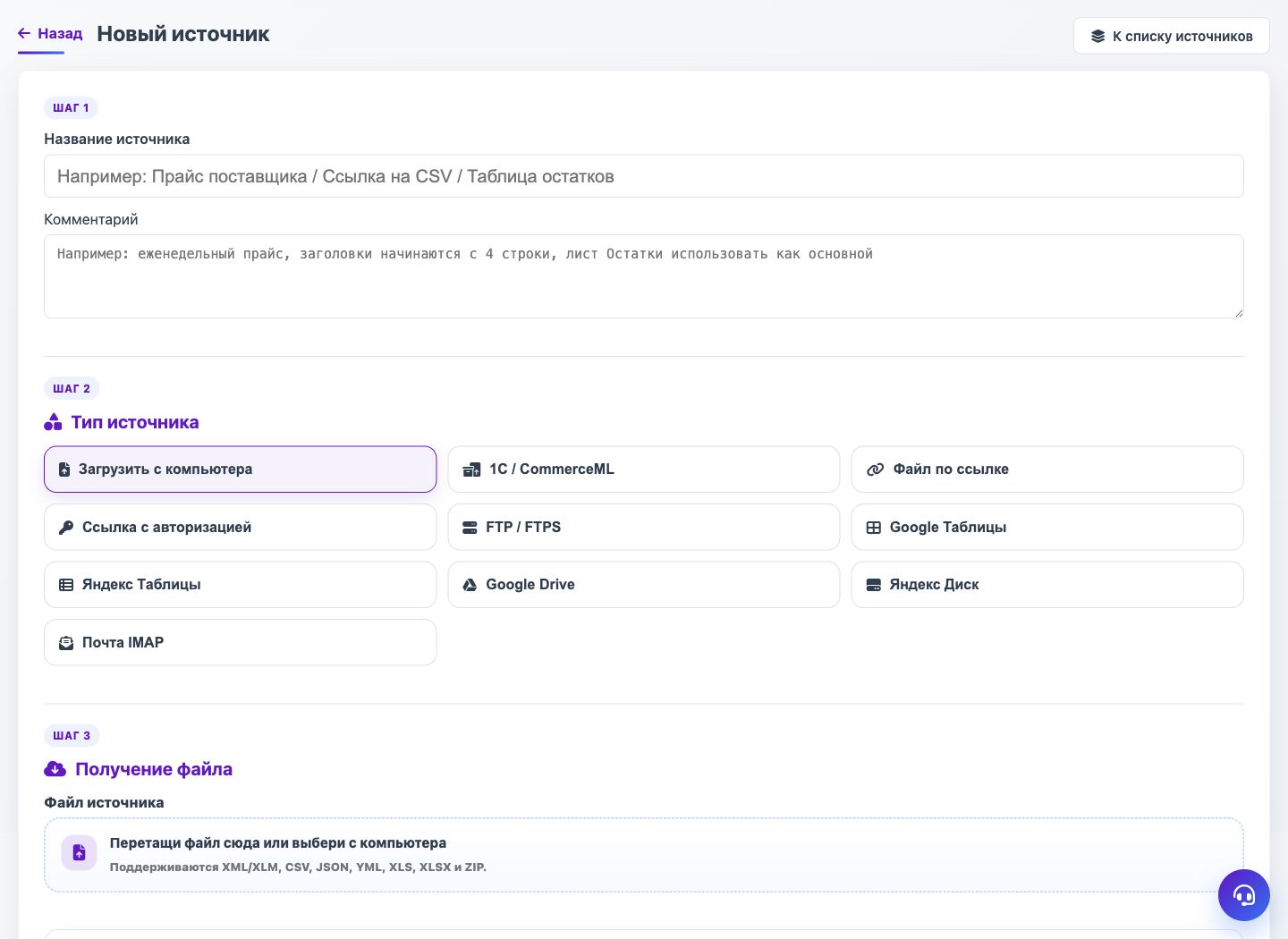
Task: Open the support chat headset button
Action: 1243,895
